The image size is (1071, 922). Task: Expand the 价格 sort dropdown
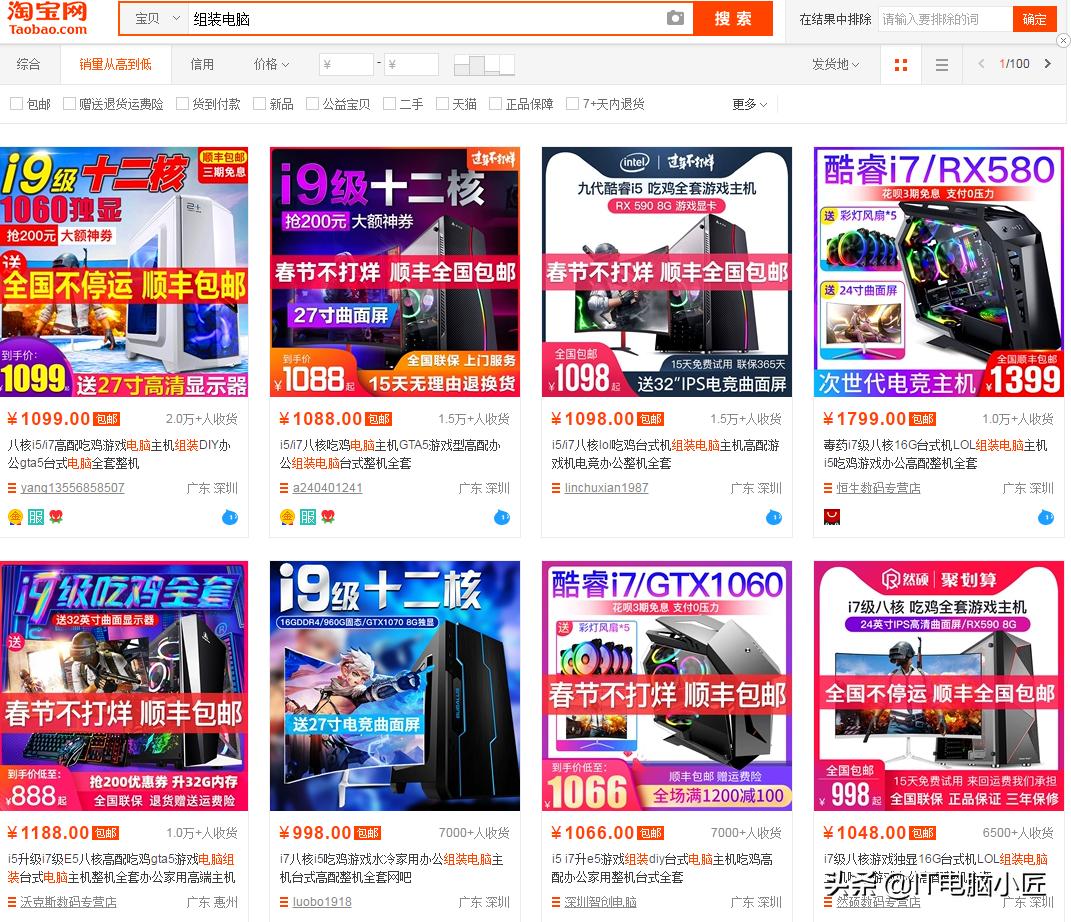click(271, 64)
